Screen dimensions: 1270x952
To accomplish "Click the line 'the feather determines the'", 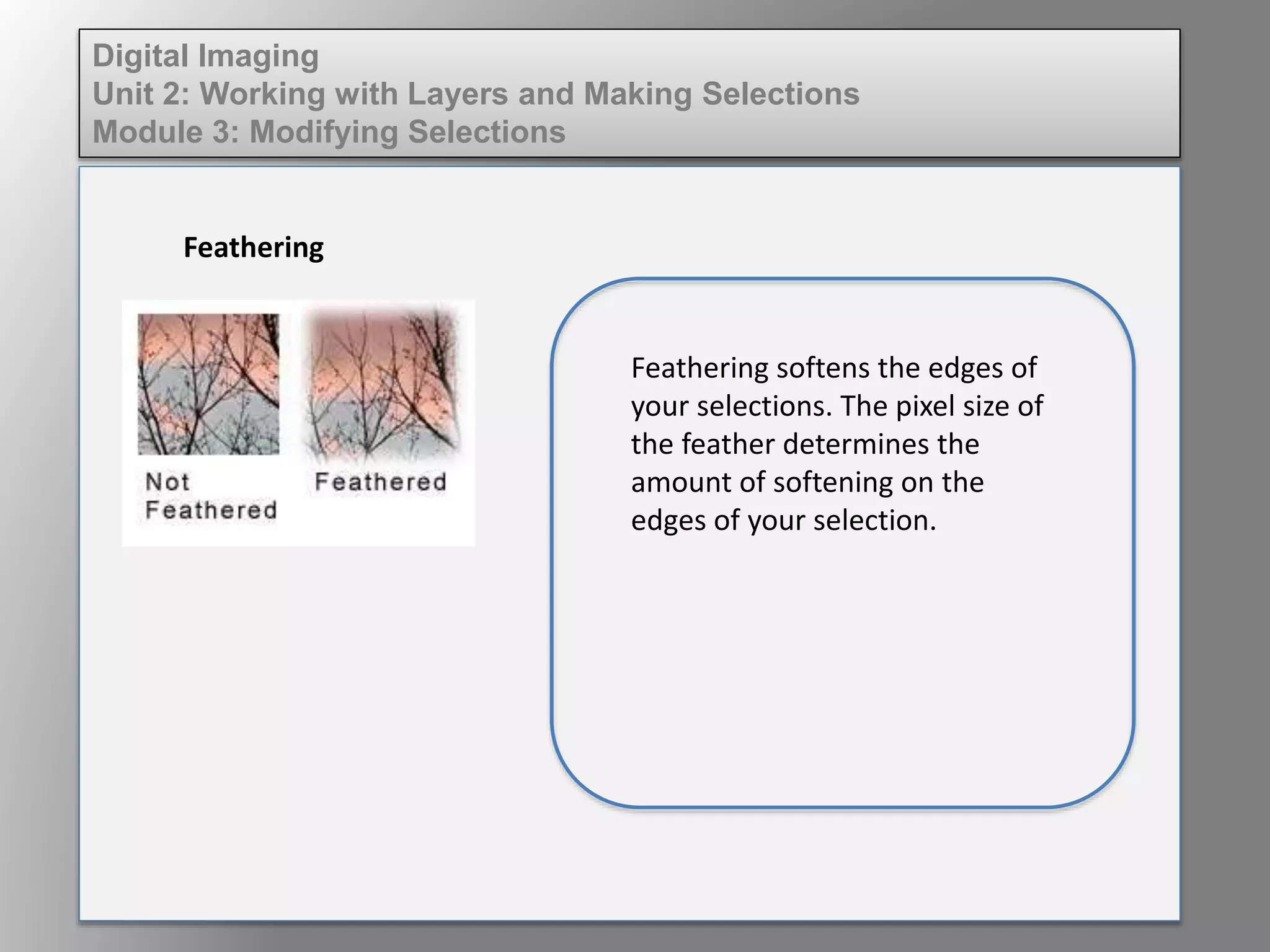I will tap(805, 444).
